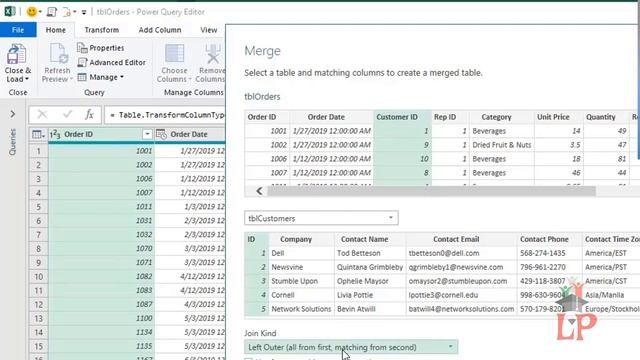Launch the Advanced Editor

click(111, 62)
